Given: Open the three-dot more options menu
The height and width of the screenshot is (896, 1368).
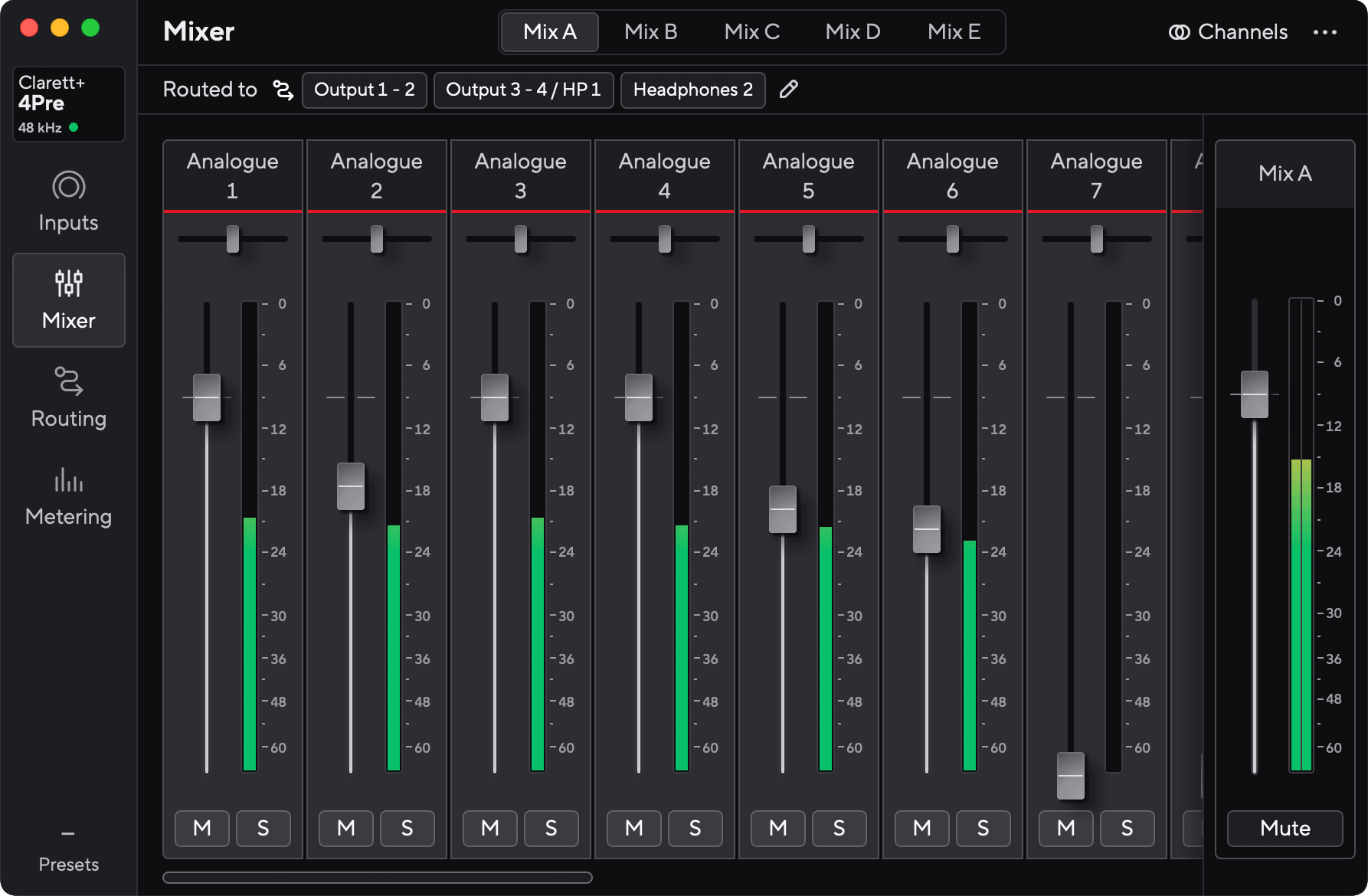Looking at the screenshot, I should point(1325,31).
